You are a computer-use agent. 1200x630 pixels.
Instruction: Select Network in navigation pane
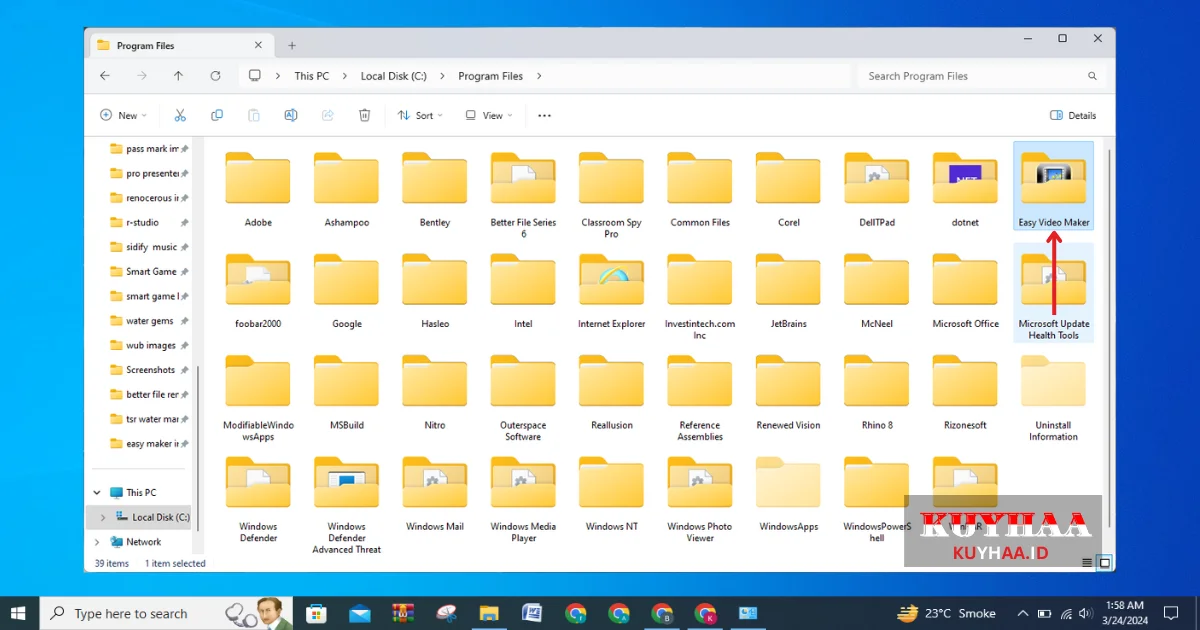[x=143, y=542]
